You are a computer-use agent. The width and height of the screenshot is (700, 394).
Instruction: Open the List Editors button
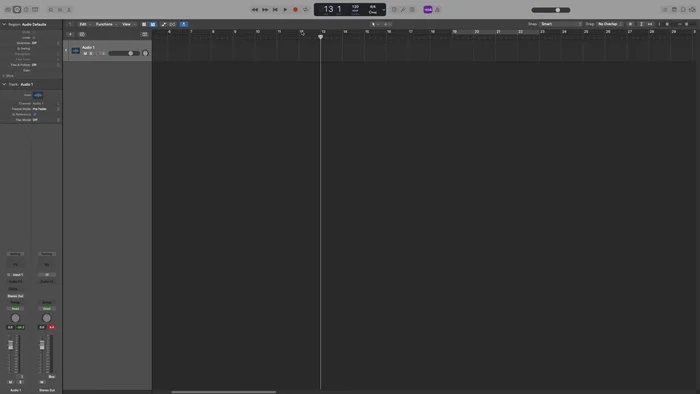[665, 9]
